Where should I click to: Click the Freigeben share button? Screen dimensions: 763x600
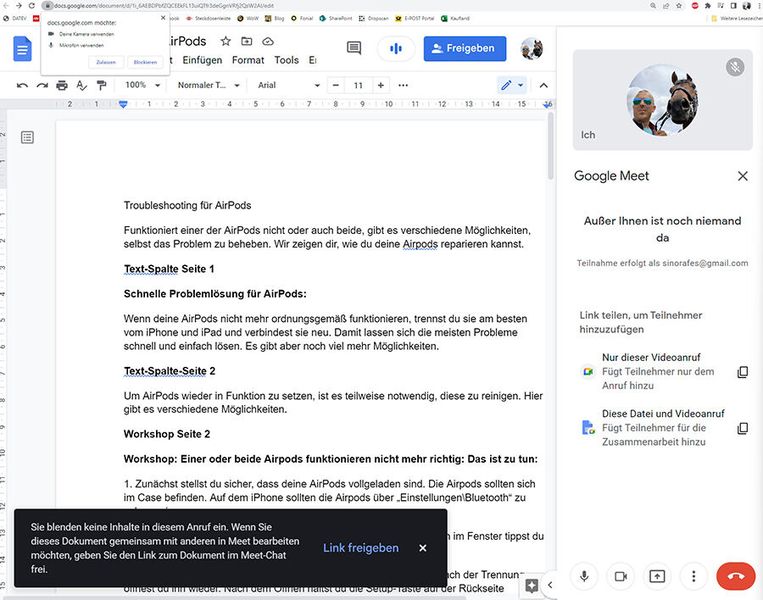pyautogui.click(x=465, y=49)
